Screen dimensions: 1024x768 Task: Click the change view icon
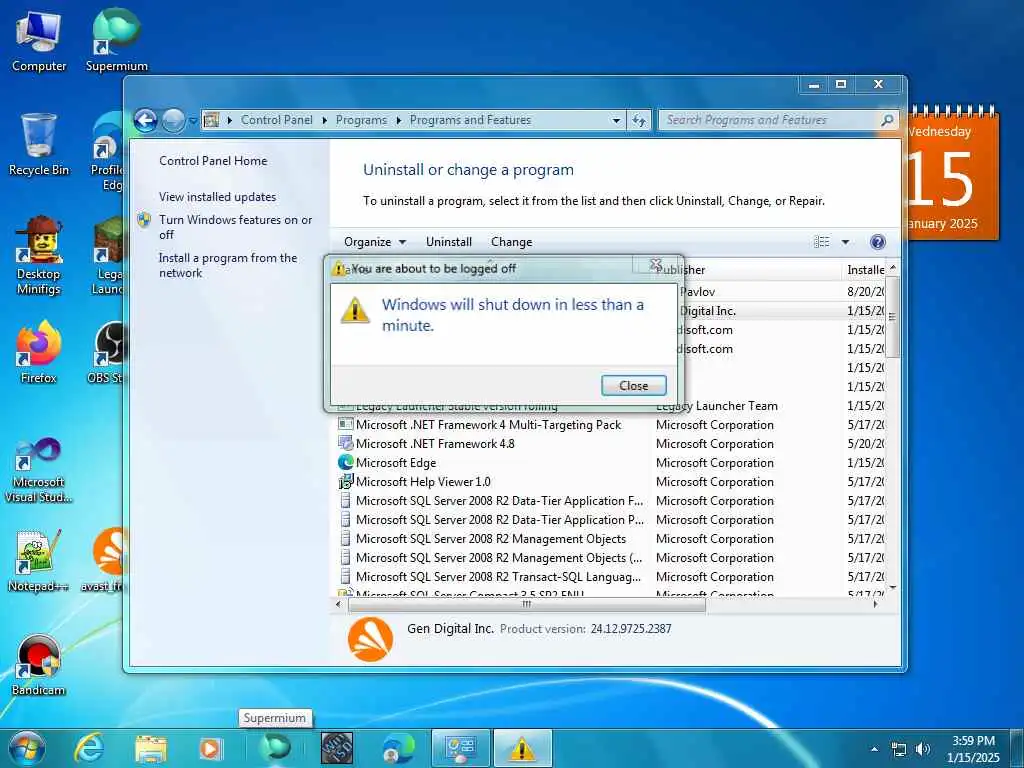[x=822, y=242]
